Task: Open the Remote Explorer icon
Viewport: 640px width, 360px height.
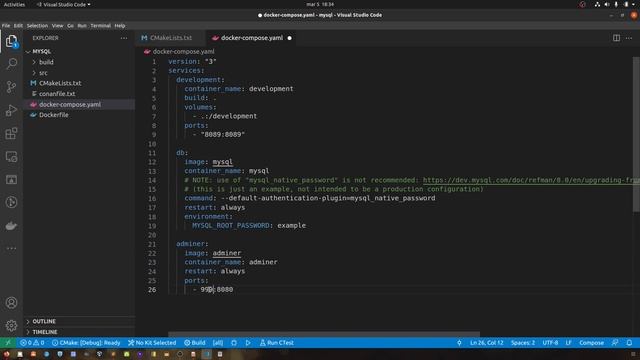Action: coord(11,157)
